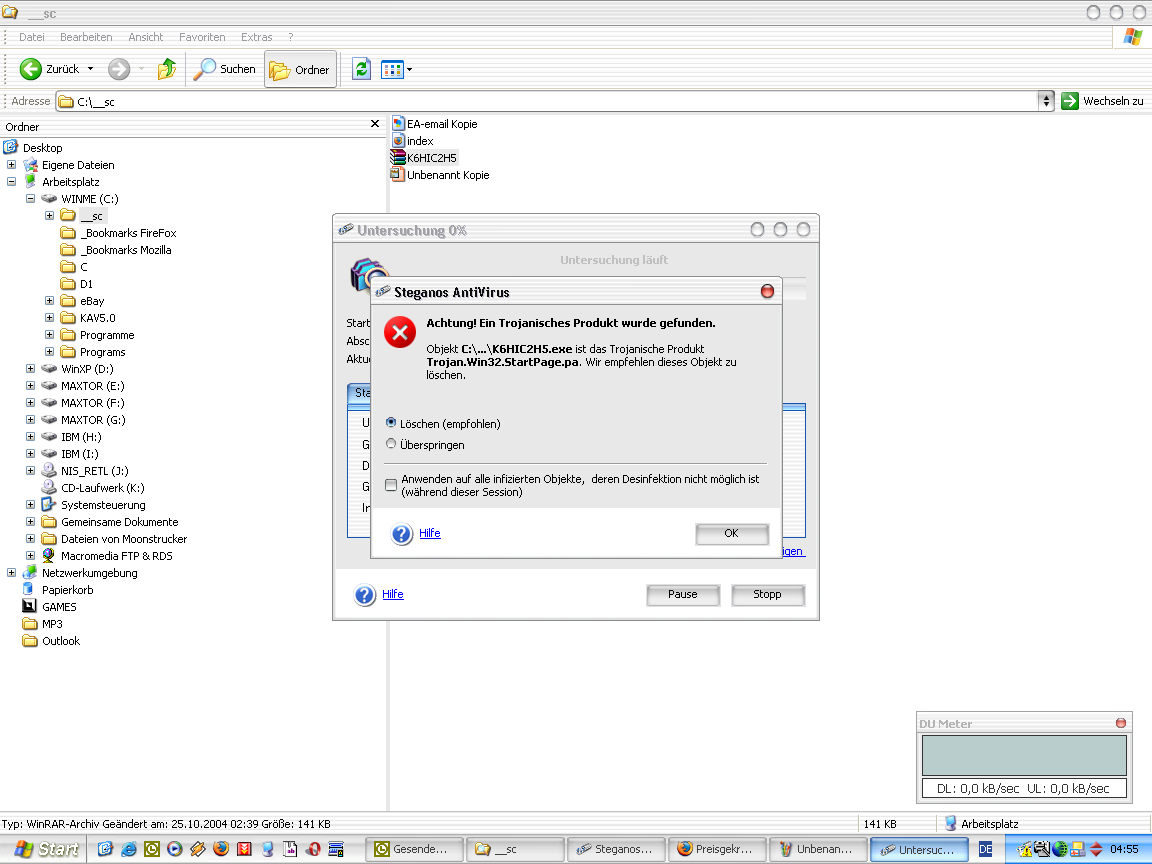This screenshot has height=864, width=1152.
Task: Expand KAV5.0 folder node
Action: click(49, 317)
